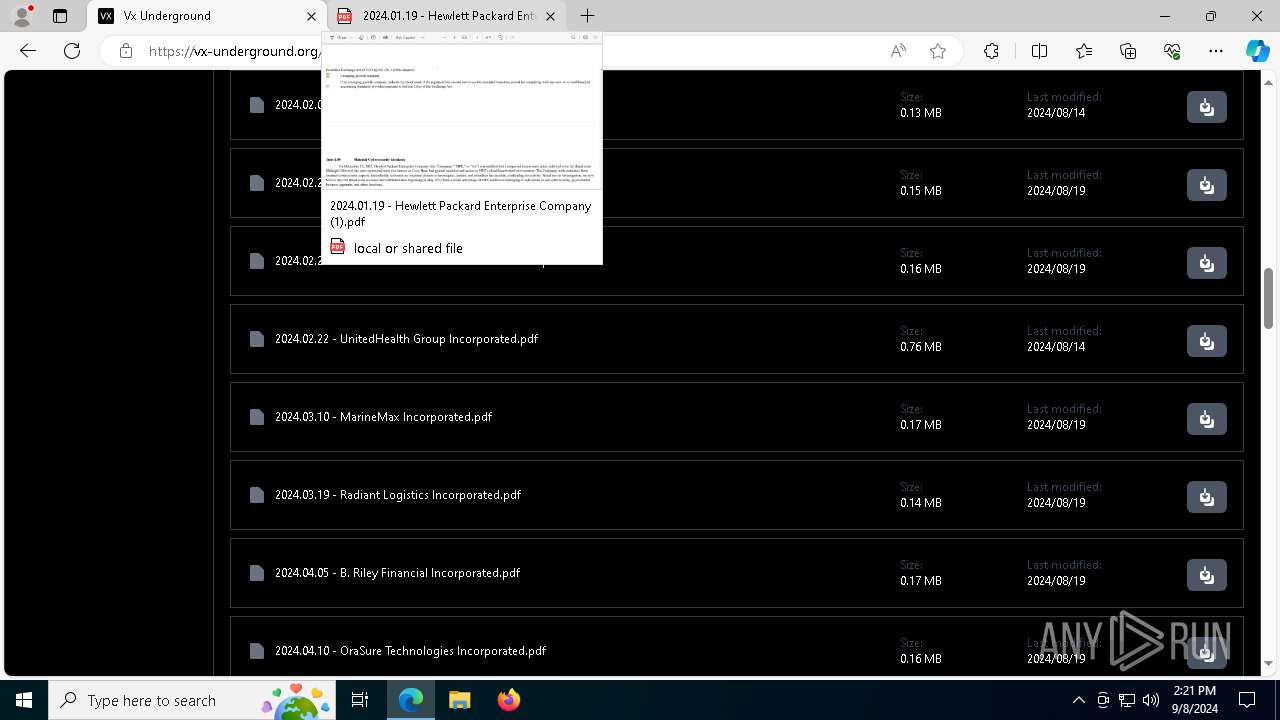Open Task View on the taskbar
This screenshot has height=720, width=1280.
click(x=360, y=700)
